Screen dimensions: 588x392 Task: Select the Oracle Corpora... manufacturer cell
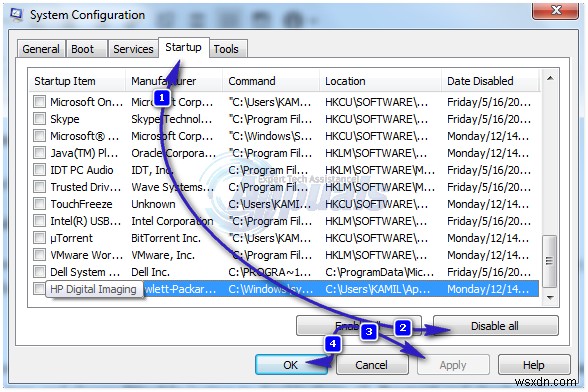174,153
